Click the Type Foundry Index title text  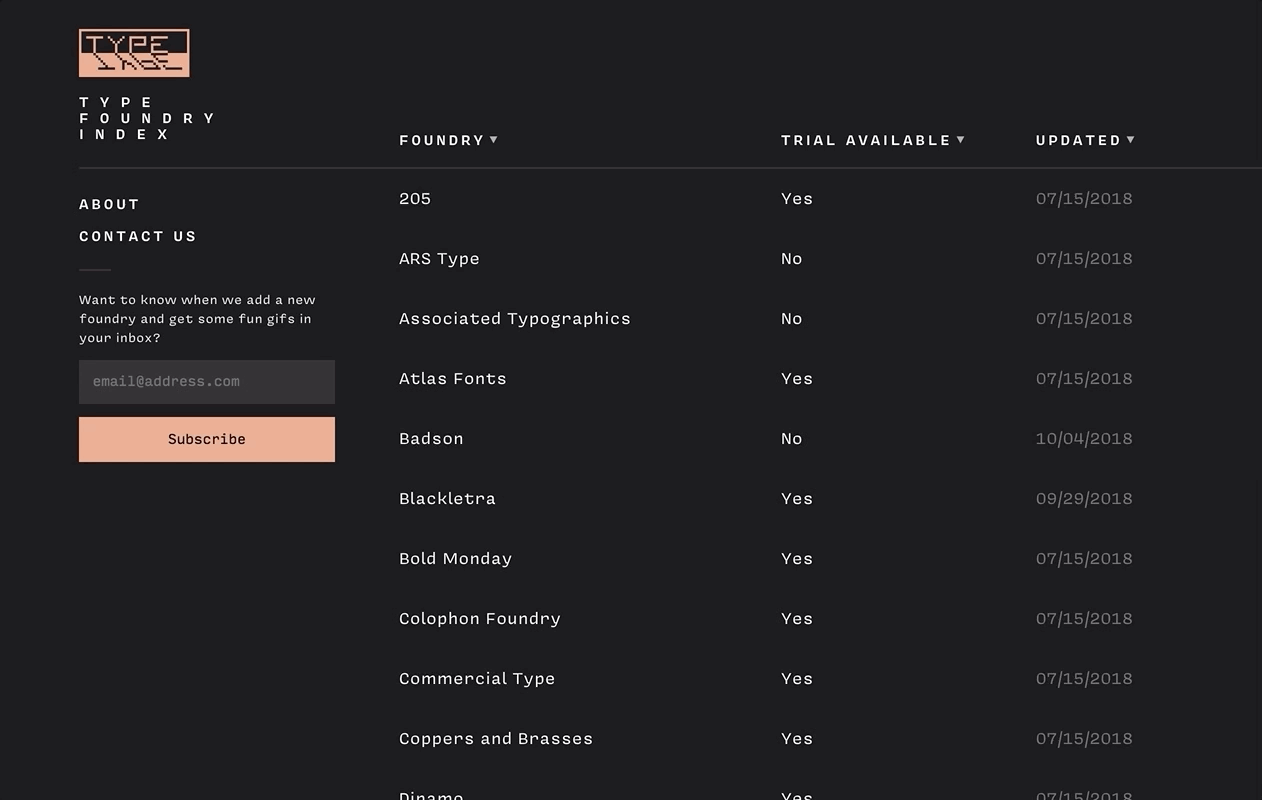pyautogui.click(x=146, y=118)
